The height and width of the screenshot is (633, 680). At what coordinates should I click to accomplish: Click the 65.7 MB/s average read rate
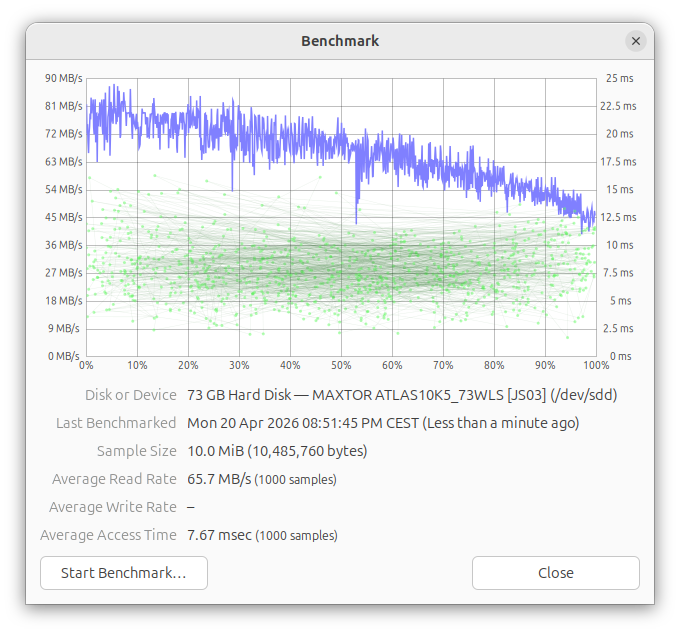(219, 479)
